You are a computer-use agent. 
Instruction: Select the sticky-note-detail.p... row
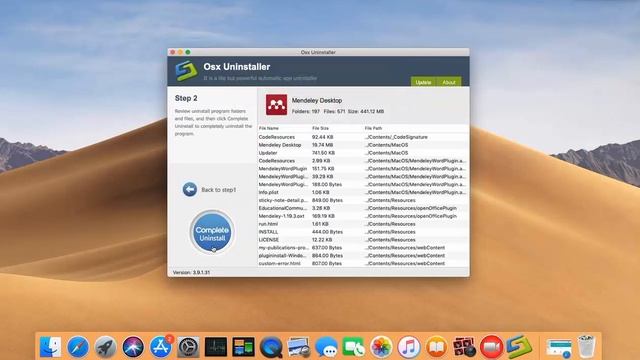pos(363,200)
